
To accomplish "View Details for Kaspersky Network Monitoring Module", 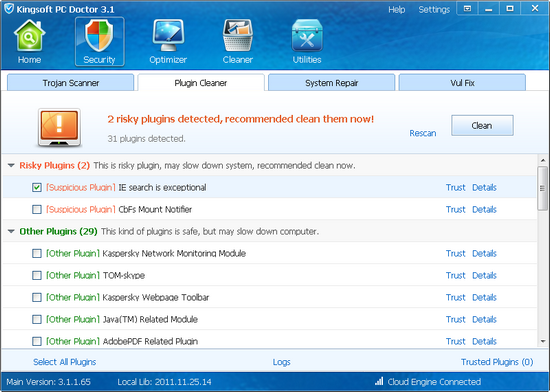I will point(484,254).
